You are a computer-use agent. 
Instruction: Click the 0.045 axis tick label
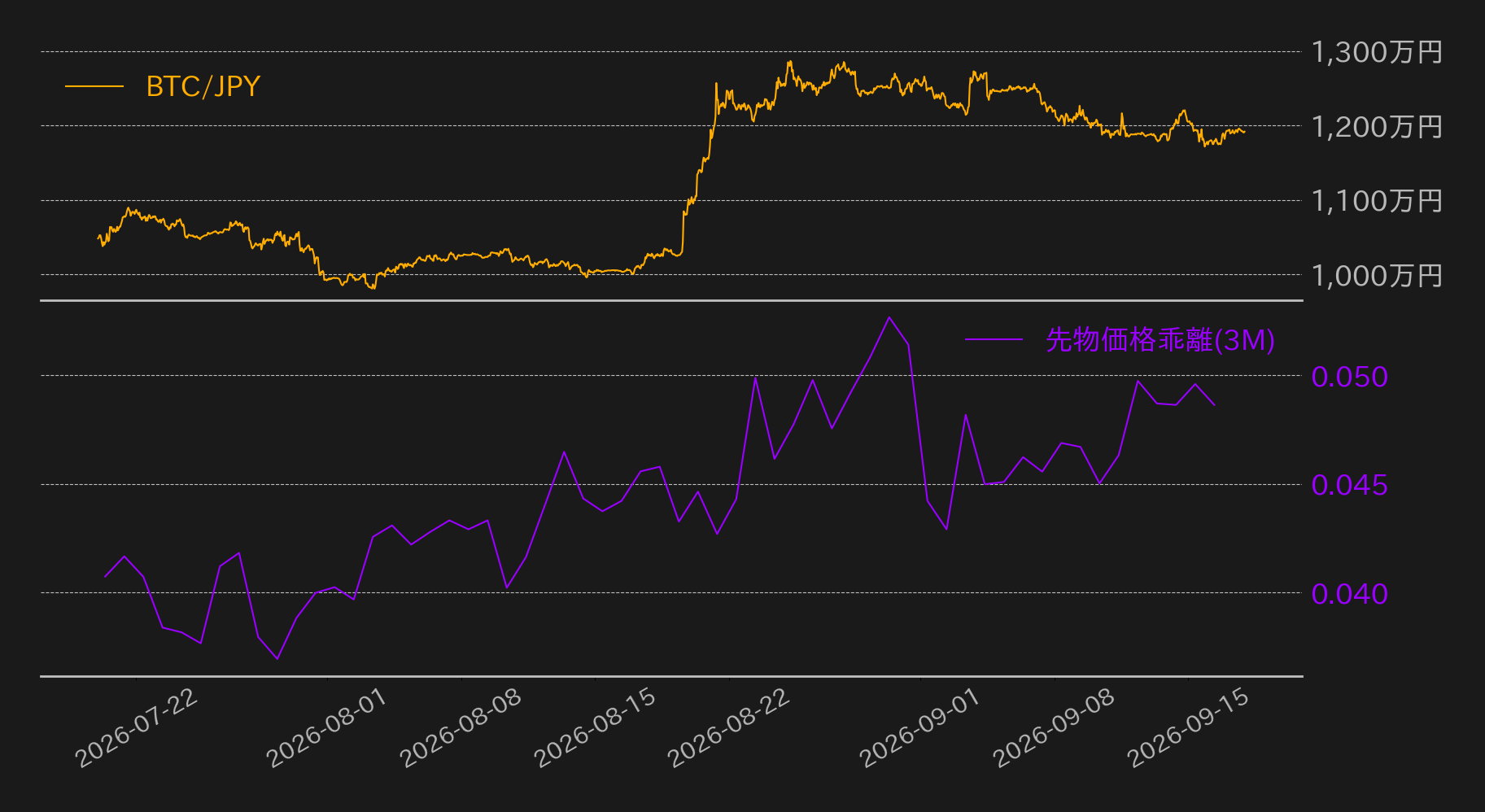tap(1350, 485)
